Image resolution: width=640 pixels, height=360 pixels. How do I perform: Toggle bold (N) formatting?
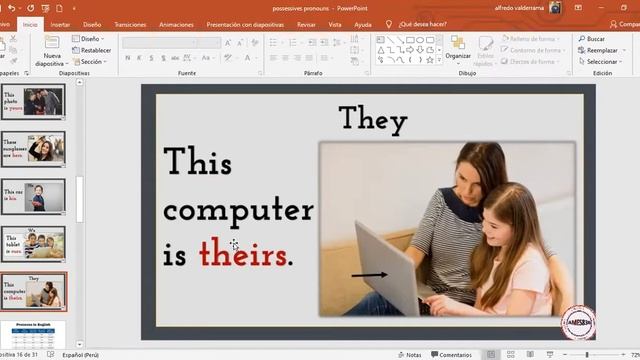(128, 58)
